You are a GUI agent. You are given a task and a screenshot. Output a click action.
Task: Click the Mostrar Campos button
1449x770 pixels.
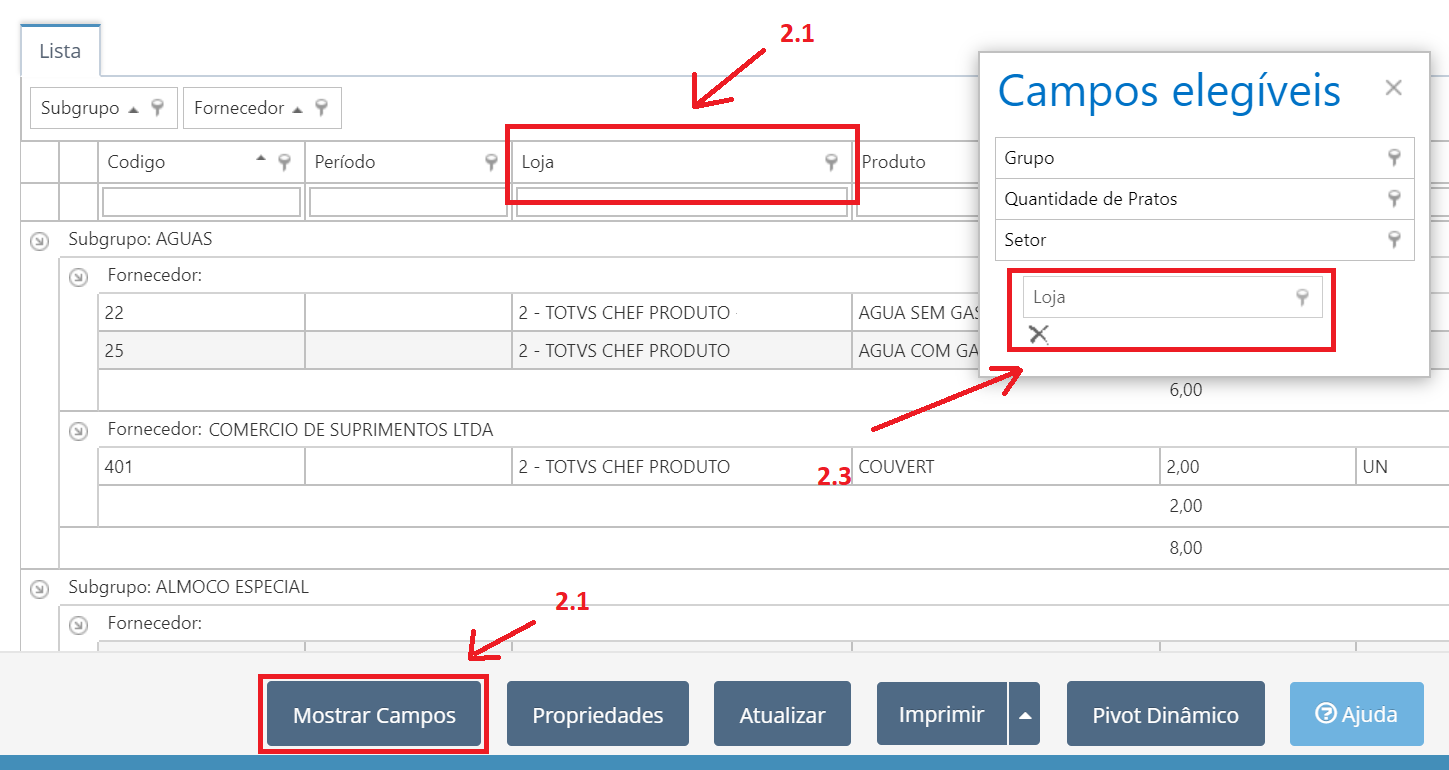(x=374, y=714)
